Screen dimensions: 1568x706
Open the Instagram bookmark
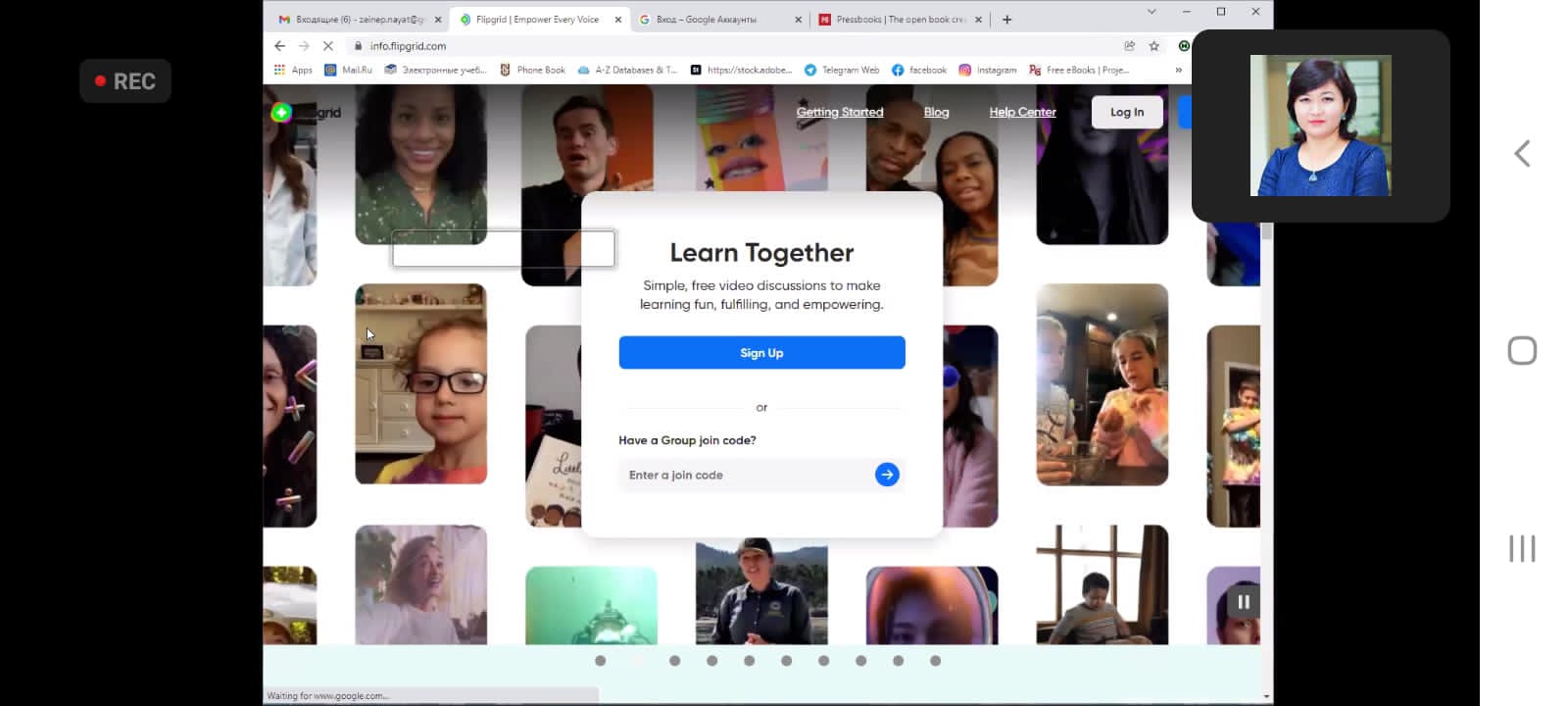point(987,70)
